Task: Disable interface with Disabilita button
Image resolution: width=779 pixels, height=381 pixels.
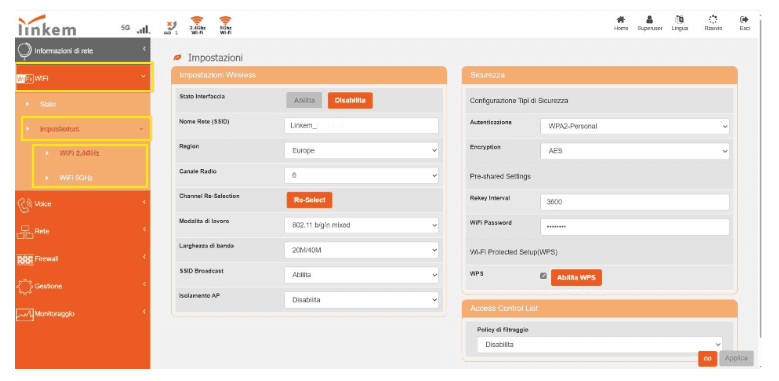Action: coord(350,100)
